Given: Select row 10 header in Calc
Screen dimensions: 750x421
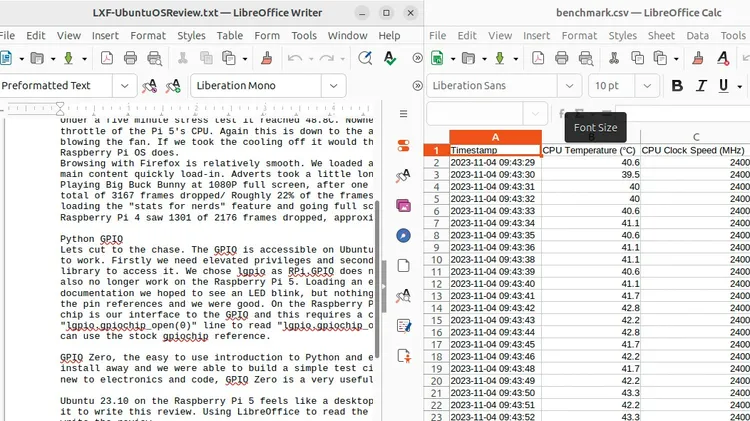Looking at the screenshot, I should [436, 259].
